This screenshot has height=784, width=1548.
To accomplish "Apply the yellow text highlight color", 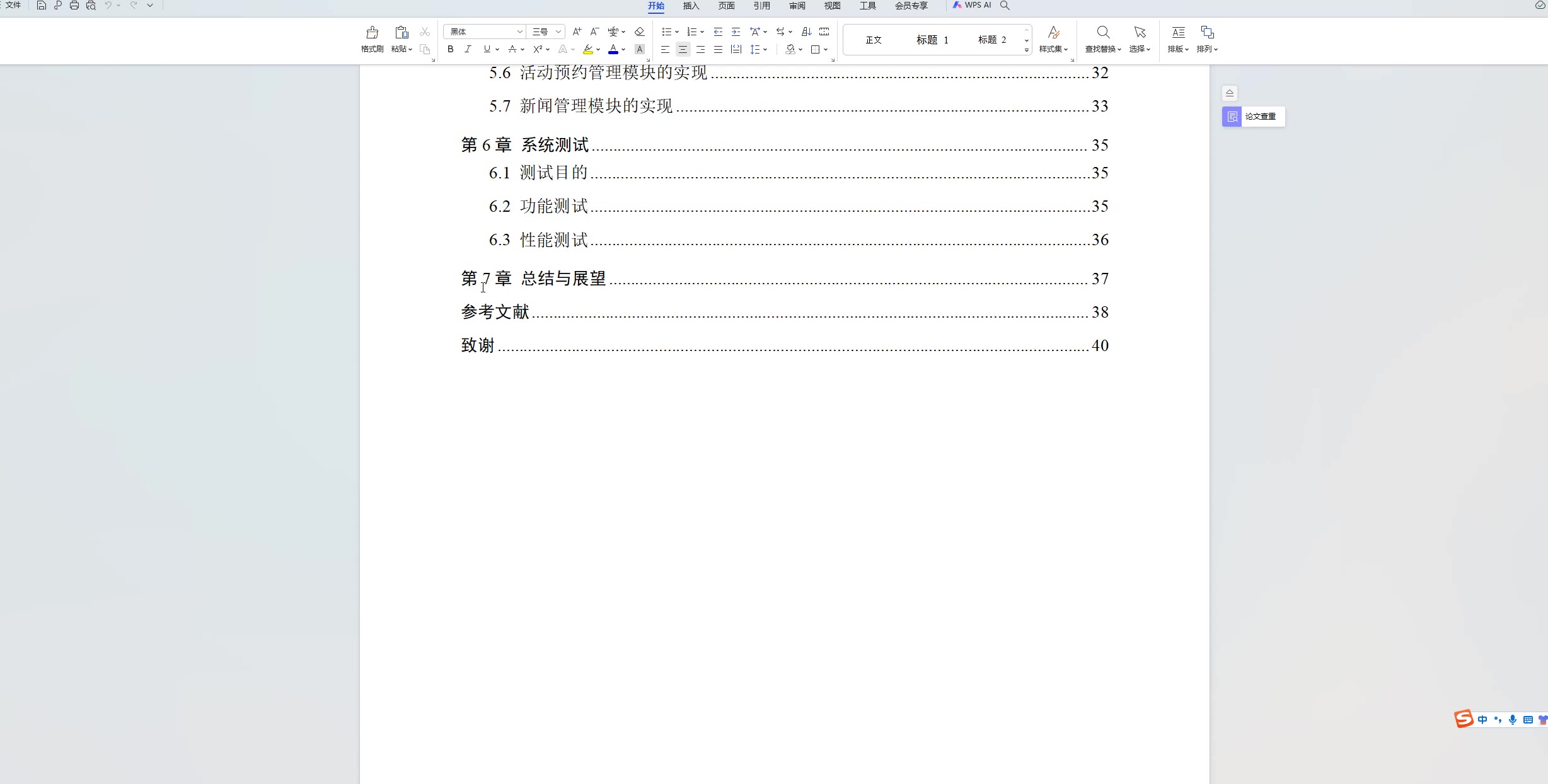I will click(x=588, y=49).
